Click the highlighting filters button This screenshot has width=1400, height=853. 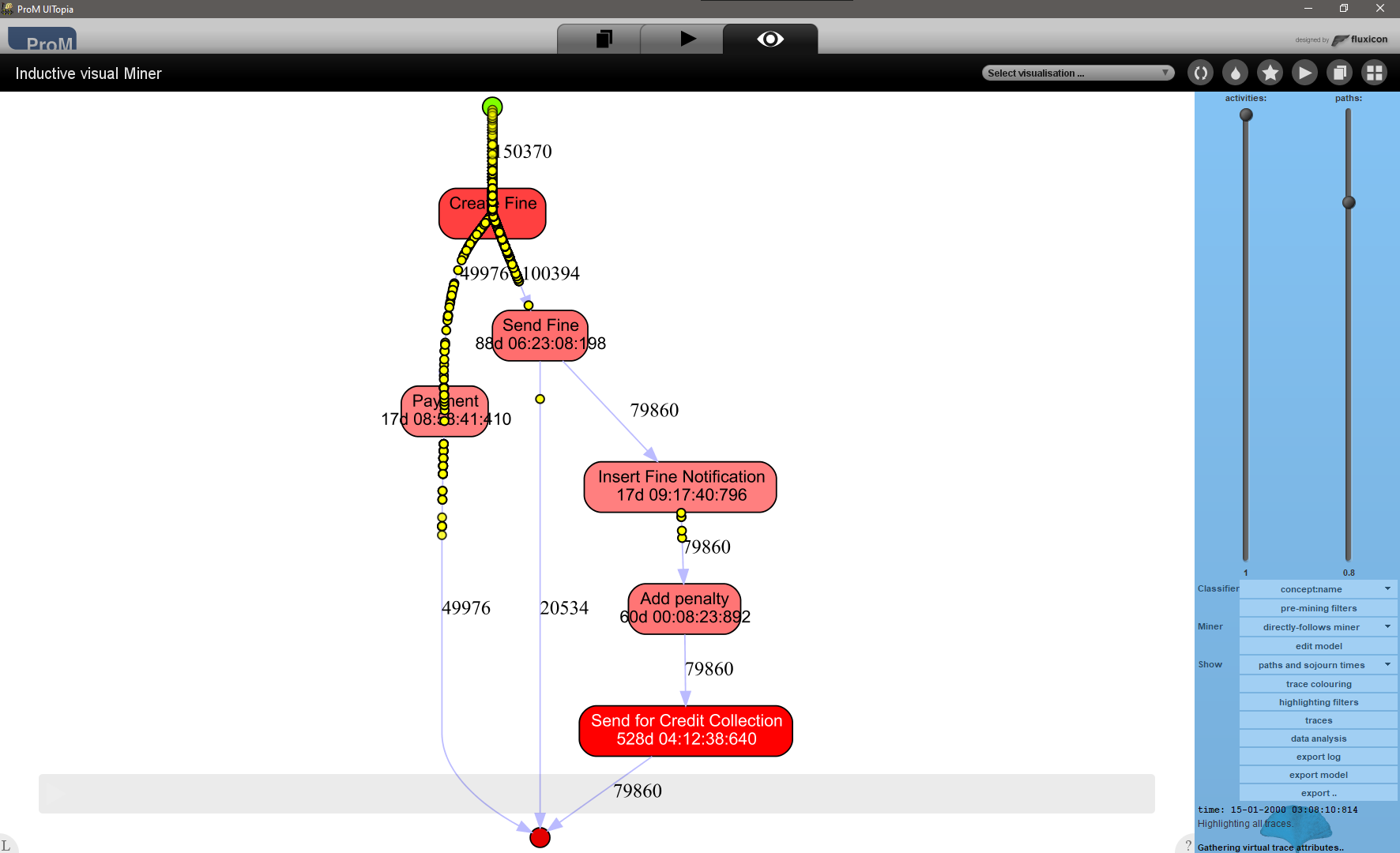coord(1318,701)
